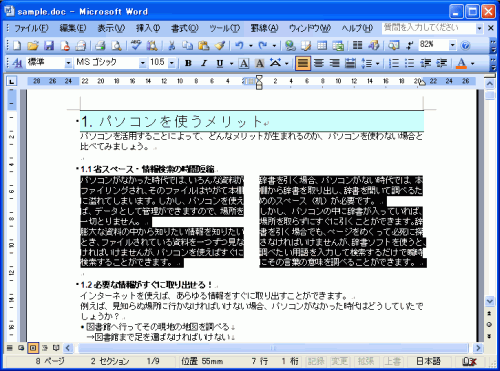Click the Print icon

click(100, 45)
